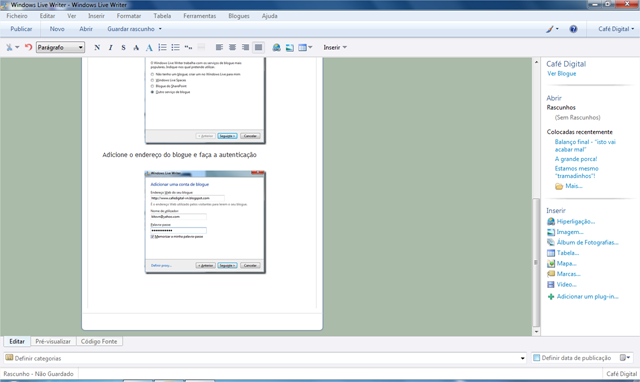Click the Imagem... link in sidebar
This screenshot has height=382, width=640.
tap(570, 232)
